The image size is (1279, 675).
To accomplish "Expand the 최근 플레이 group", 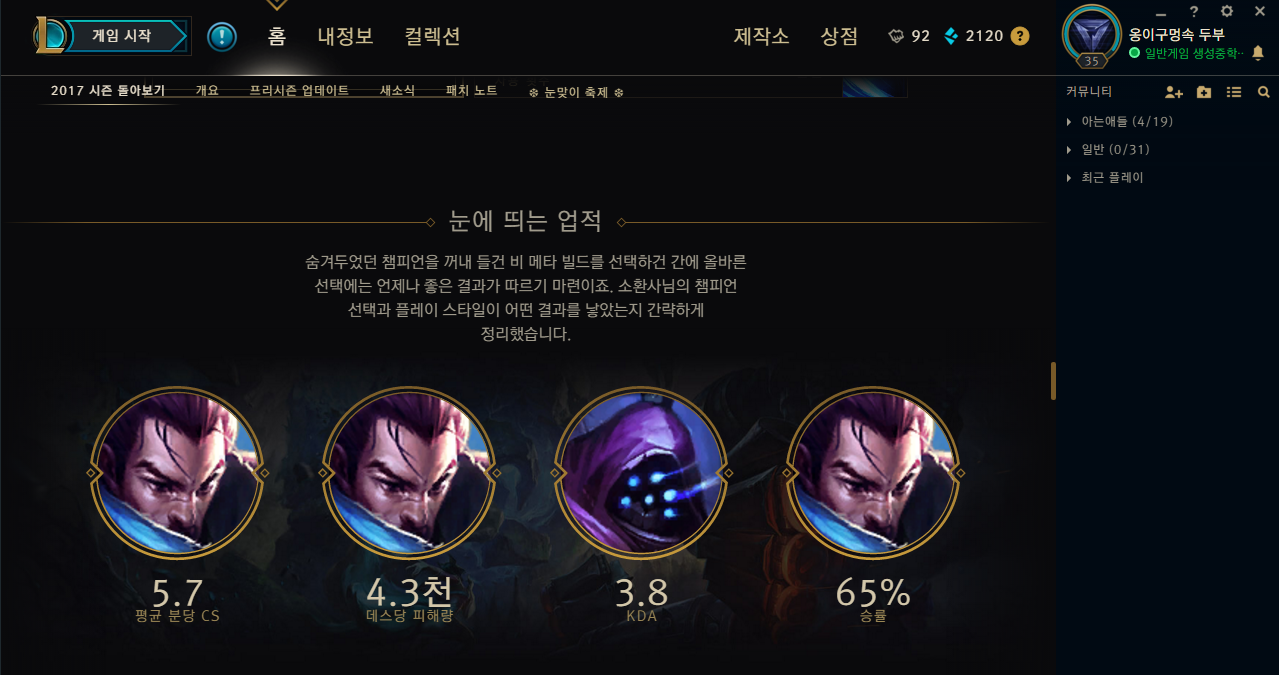I will (1106, 177).
